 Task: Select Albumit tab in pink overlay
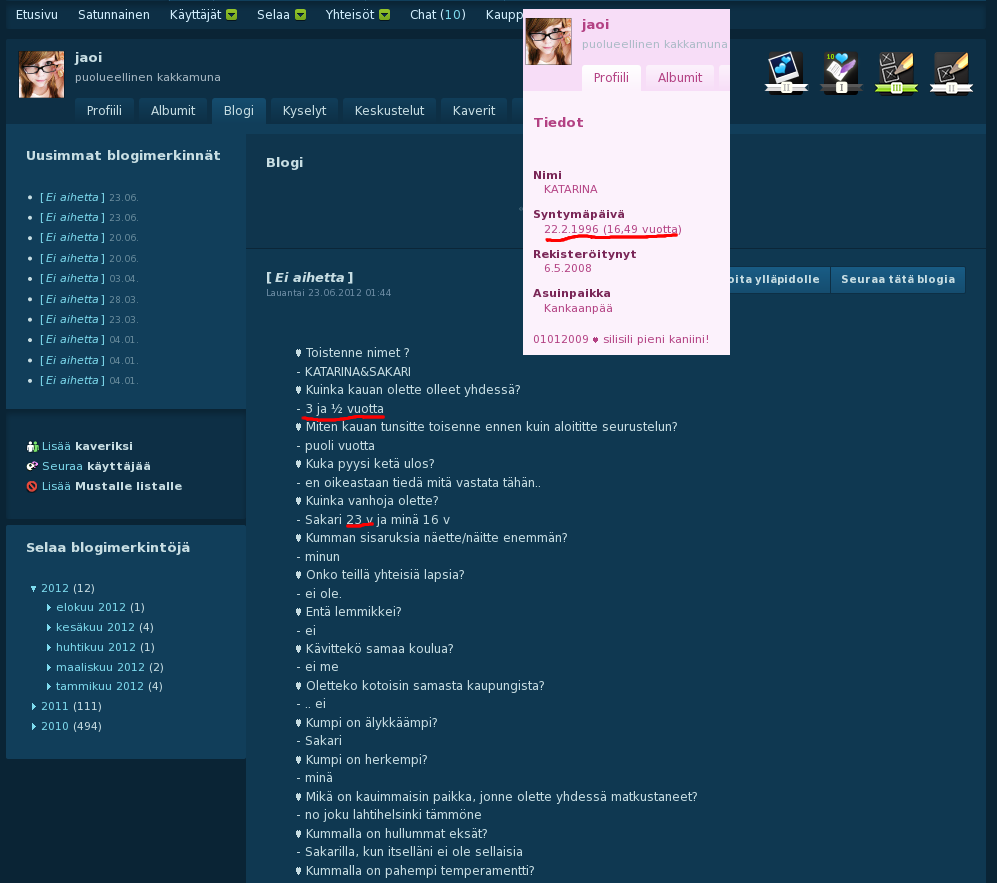coord(680,78)
